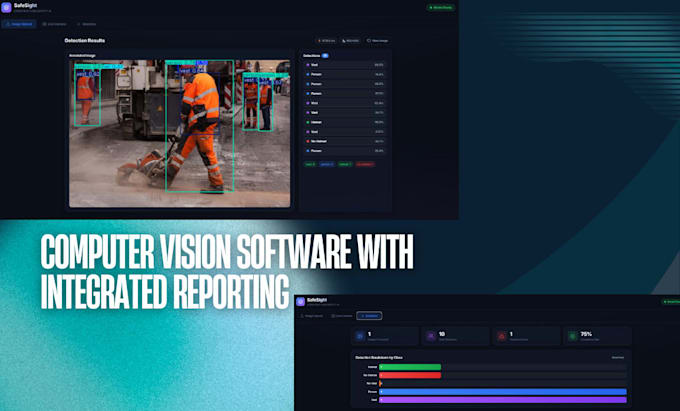This screenshot has height=411, width=680.
Task: Click the green Model Ready badge in the upper window
Action: (441, 7)
